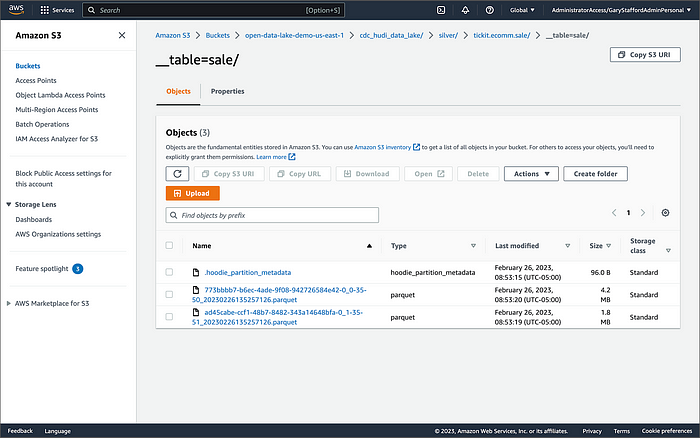Switch to the Objects tab

pyautogui.click(x=178, y=91)
